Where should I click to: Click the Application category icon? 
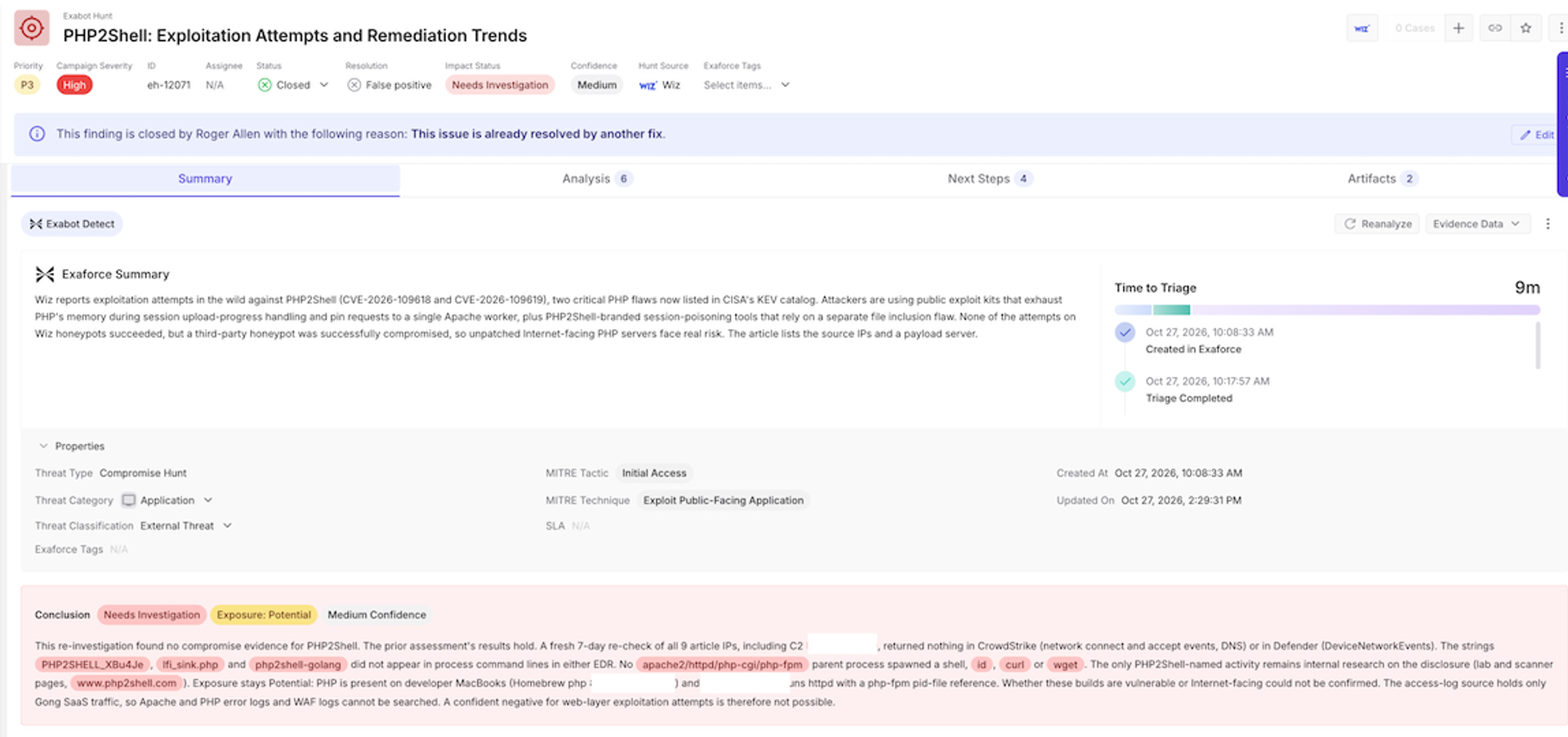128,500
